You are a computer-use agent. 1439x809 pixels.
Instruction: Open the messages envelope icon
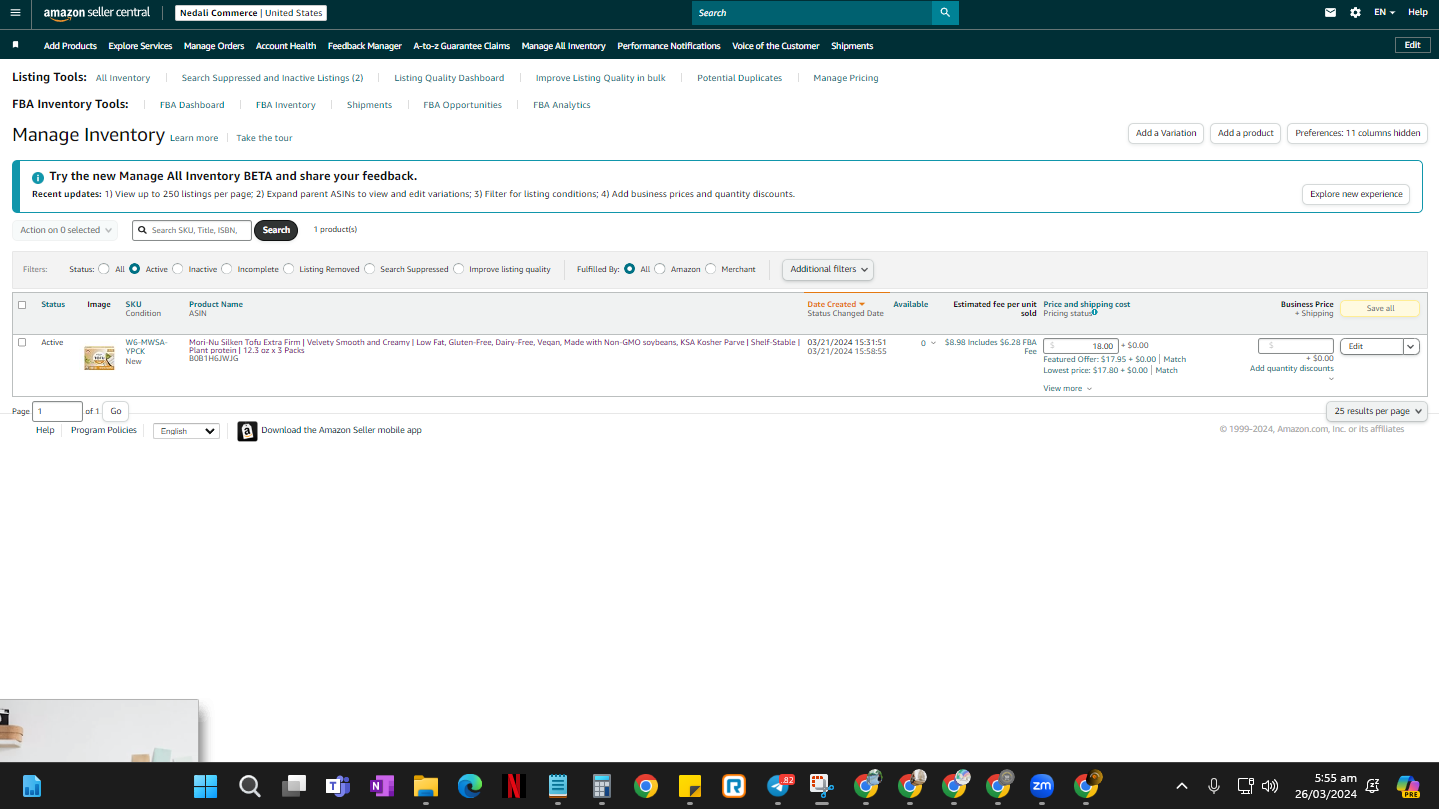tap(1330, 13)
